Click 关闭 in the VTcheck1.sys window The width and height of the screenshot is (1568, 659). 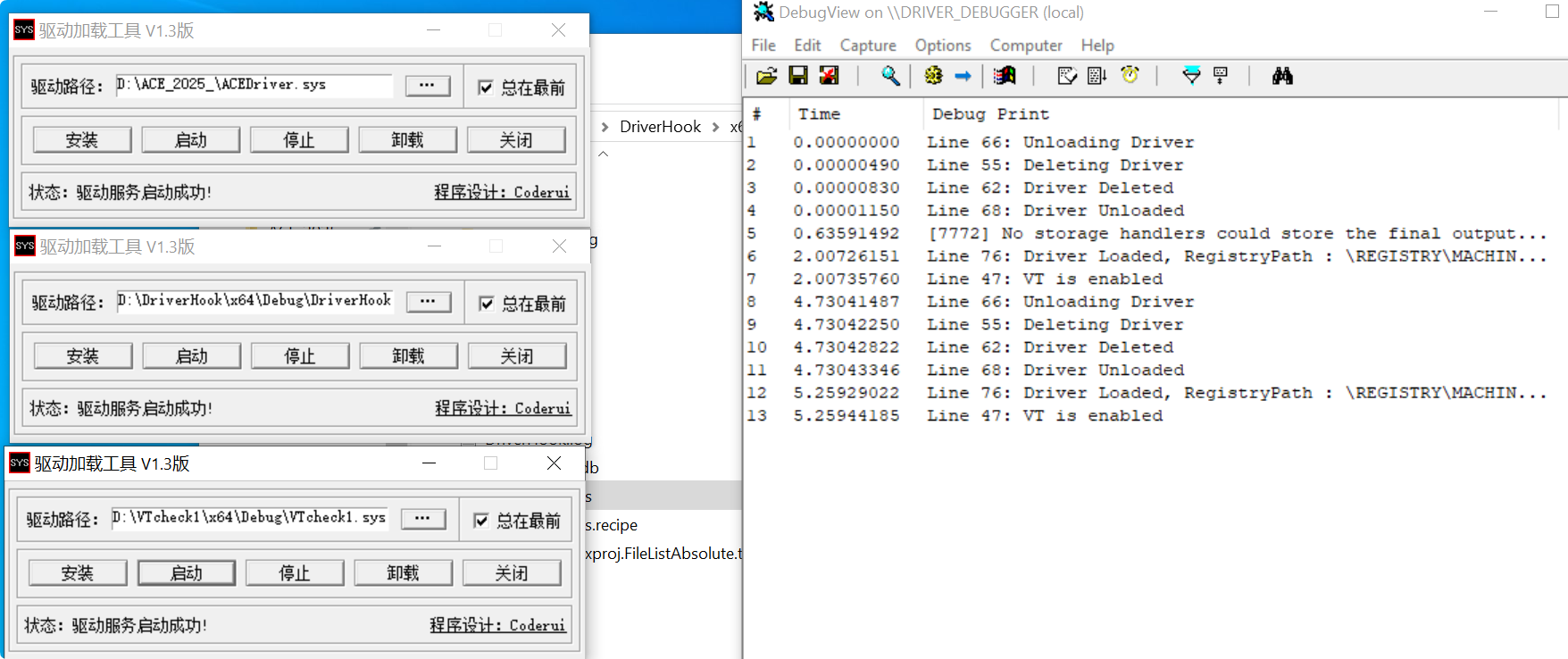pyautogui.click(x=512, y=573)
